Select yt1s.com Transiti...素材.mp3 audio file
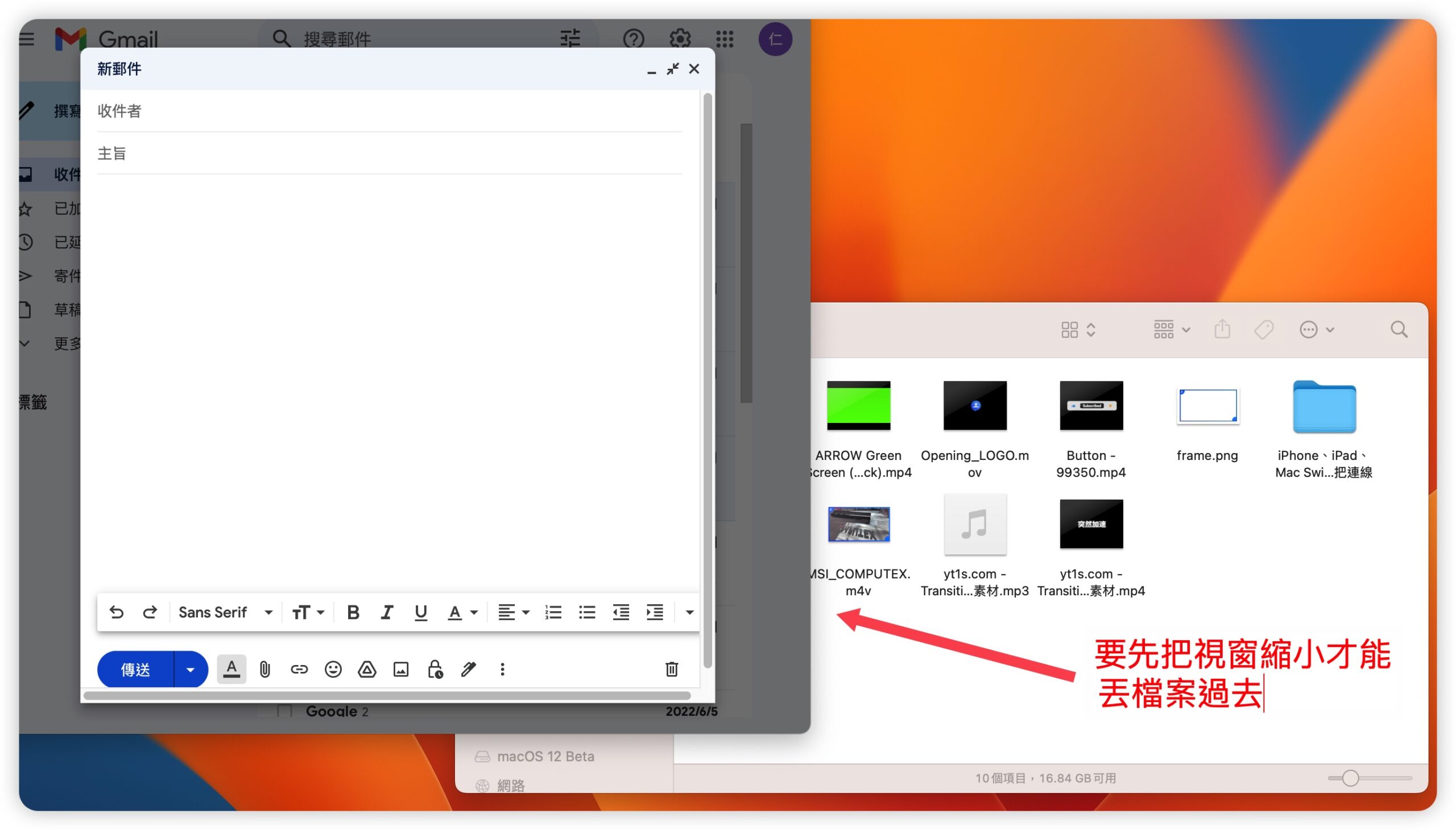 (x=975, y=524)
